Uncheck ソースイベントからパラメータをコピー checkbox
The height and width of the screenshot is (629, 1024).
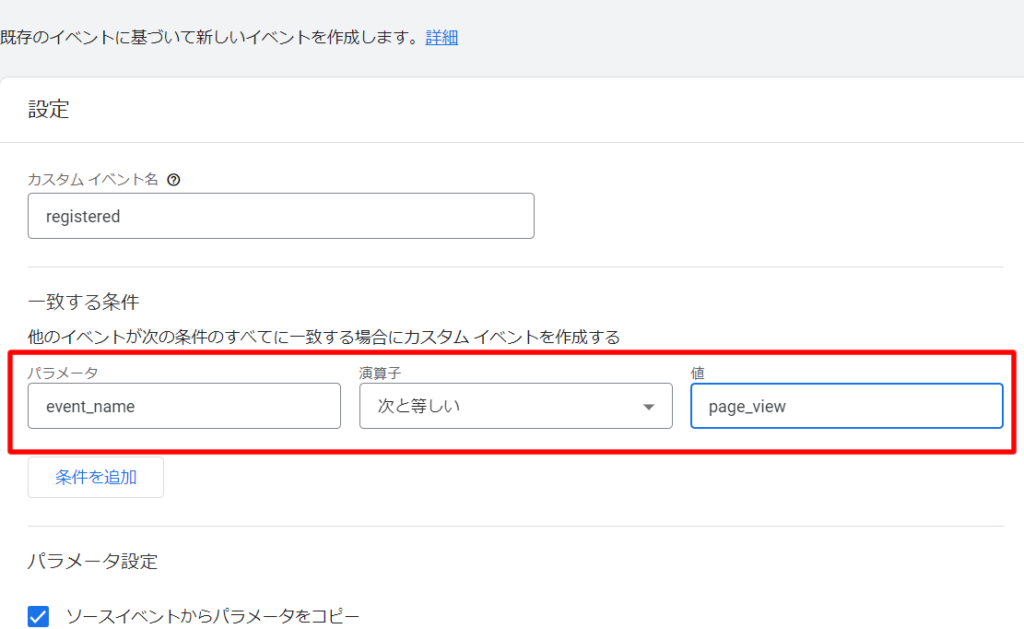click(x=39, y=616)
